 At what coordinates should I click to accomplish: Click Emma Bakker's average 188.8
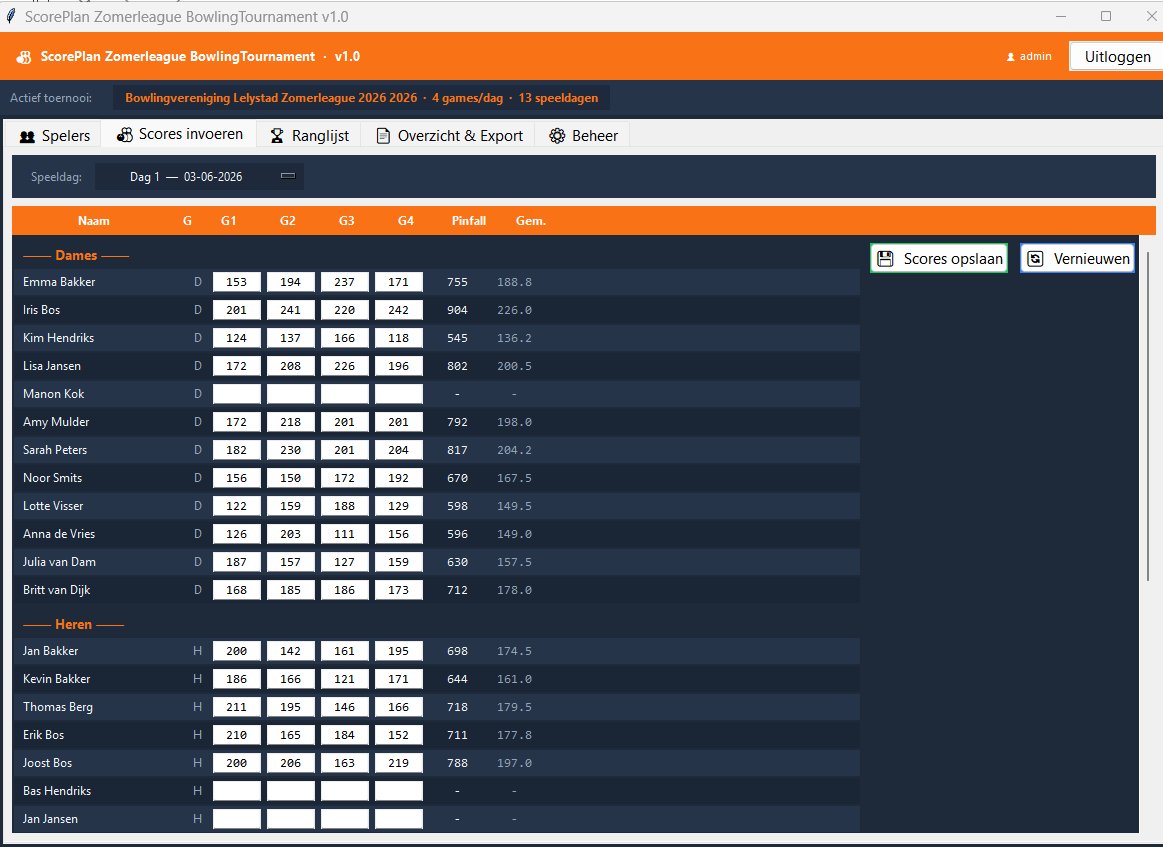point(514,282)
